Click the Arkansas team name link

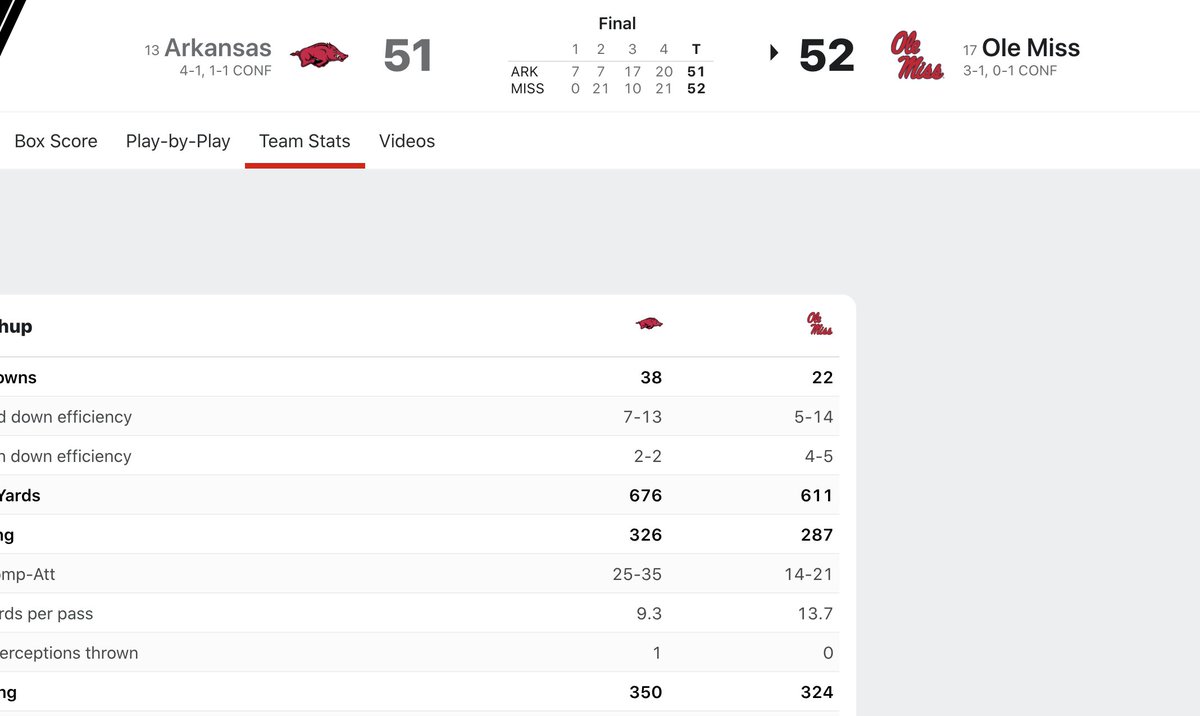tap(217, 47)
